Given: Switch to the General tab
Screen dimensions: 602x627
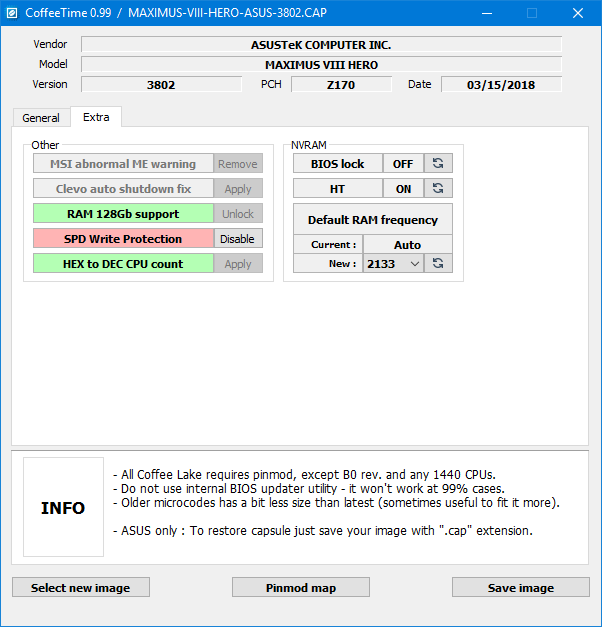Looking at the screenshot, I should [x=41, y=118].
